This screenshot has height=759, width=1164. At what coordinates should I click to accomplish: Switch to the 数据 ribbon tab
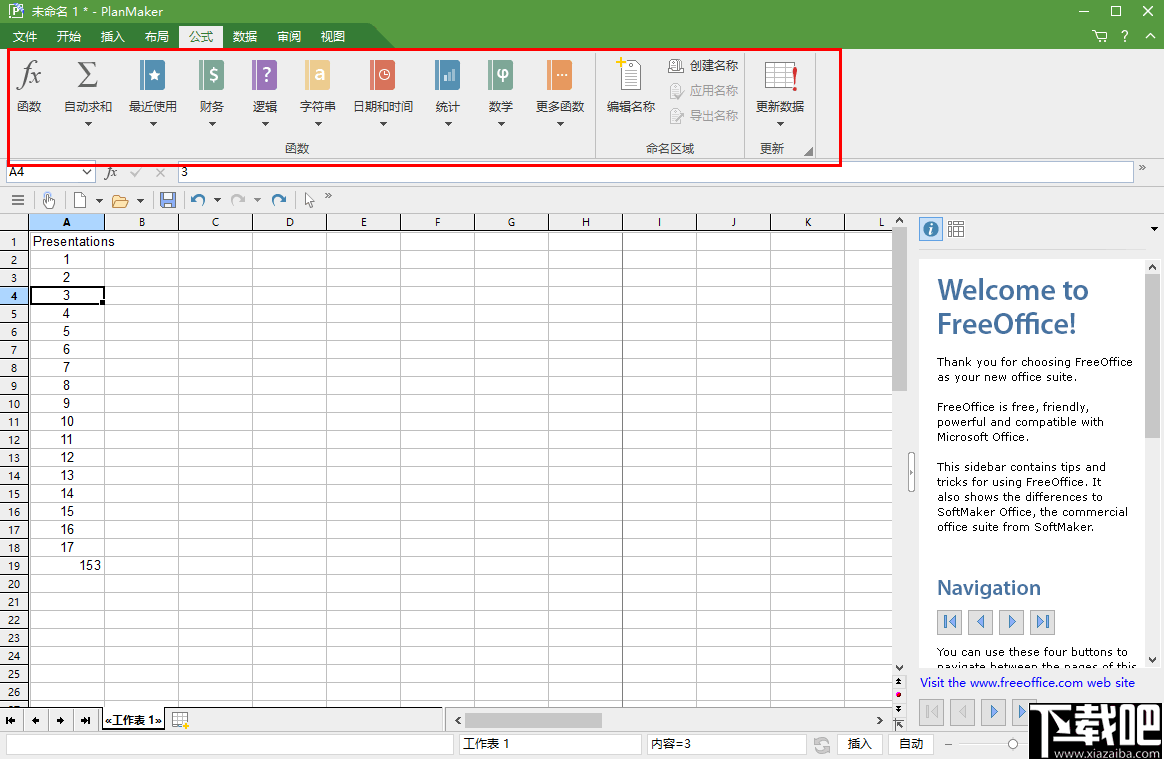(x=244, y=36)
